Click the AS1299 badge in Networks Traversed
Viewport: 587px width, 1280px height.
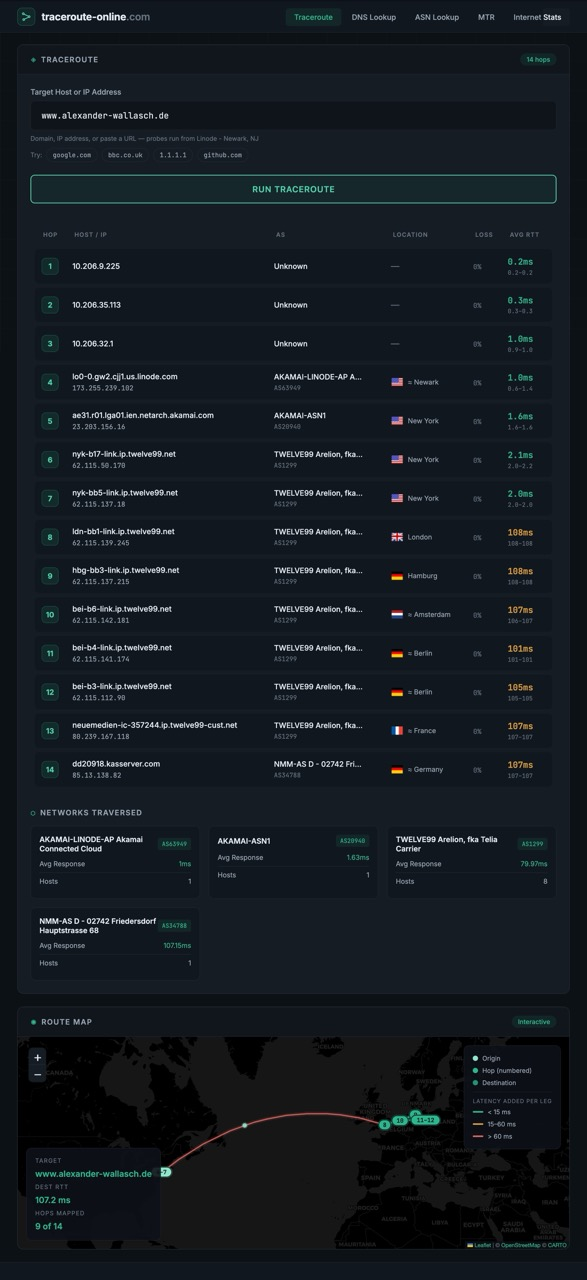click(x=533, y=843)
